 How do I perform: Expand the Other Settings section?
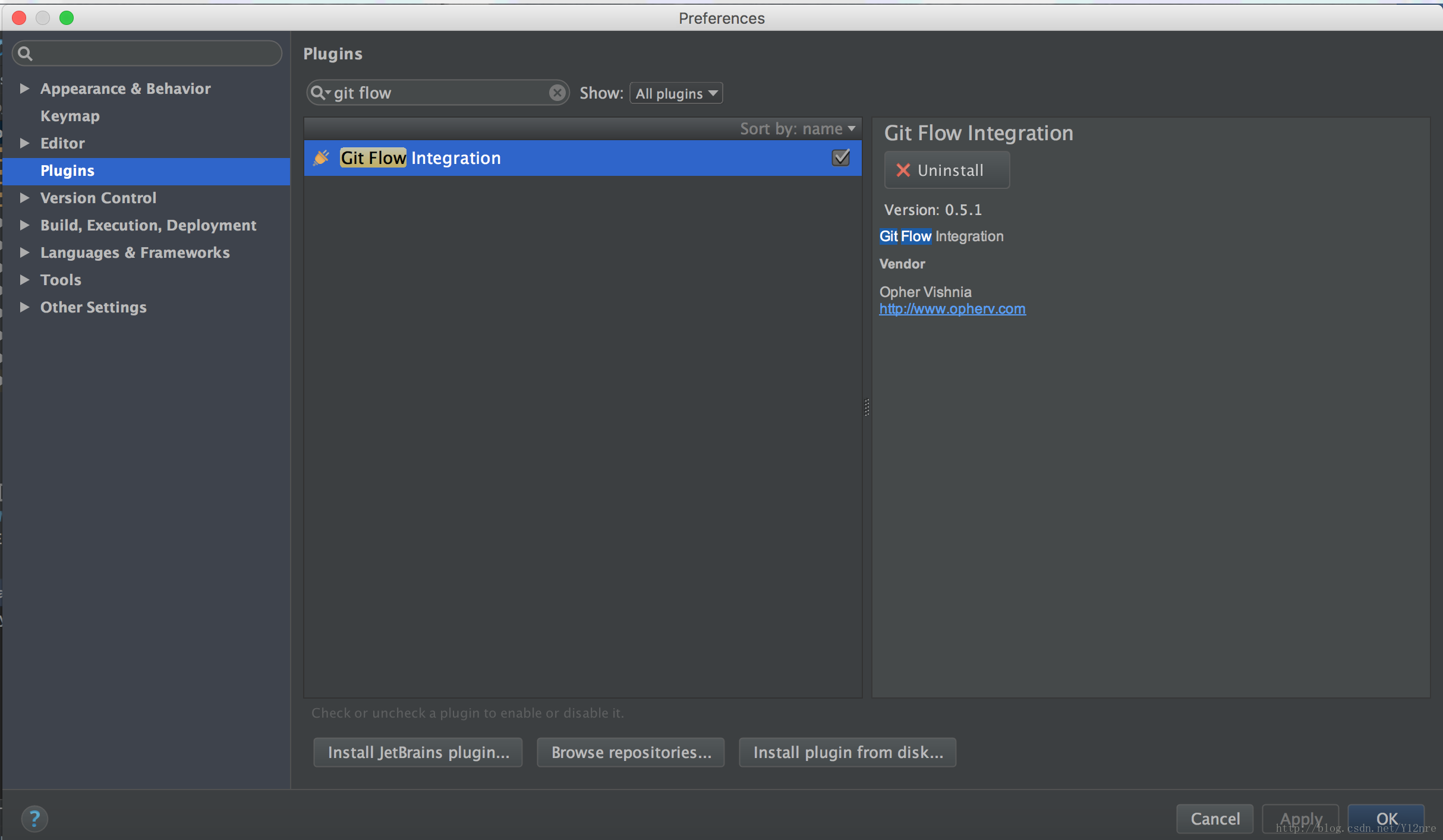(24, 307)
